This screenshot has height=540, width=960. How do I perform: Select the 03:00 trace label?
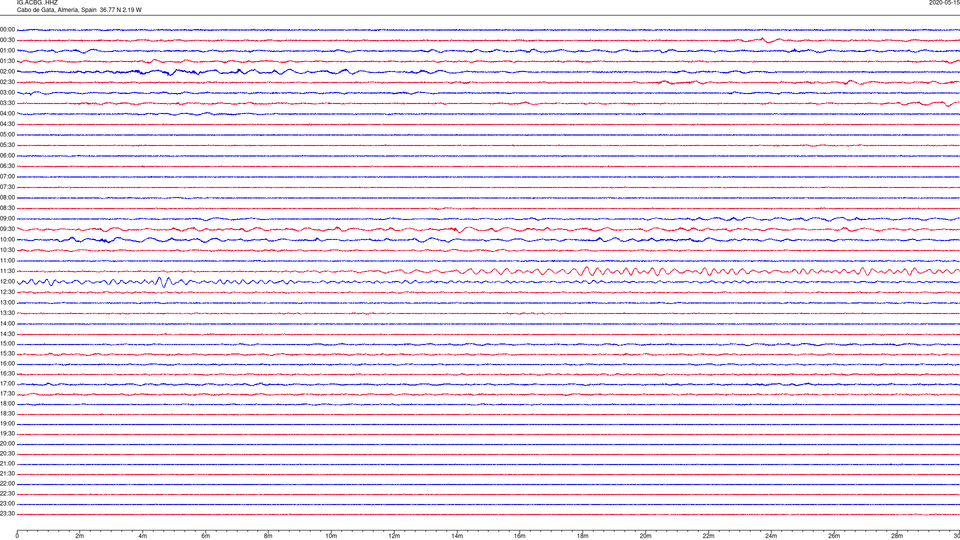(x=7, y=92)
